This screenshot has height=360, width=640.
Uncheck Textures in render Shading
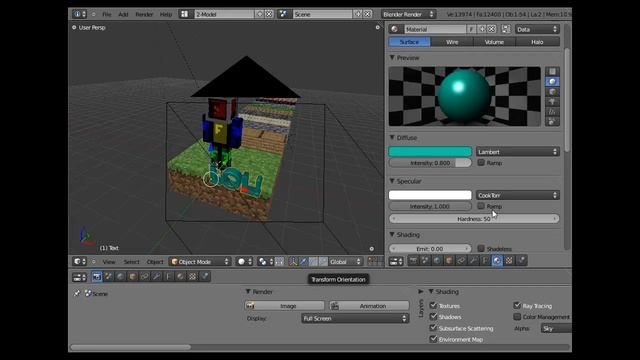[433, 305]
